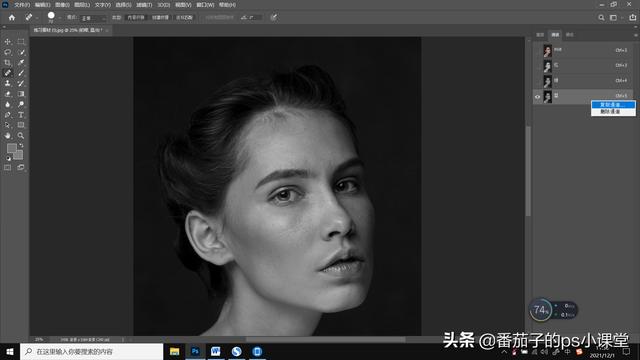Select the Zoom tool in toolbox
Screen dimensions: 640x360
[21, 136]
